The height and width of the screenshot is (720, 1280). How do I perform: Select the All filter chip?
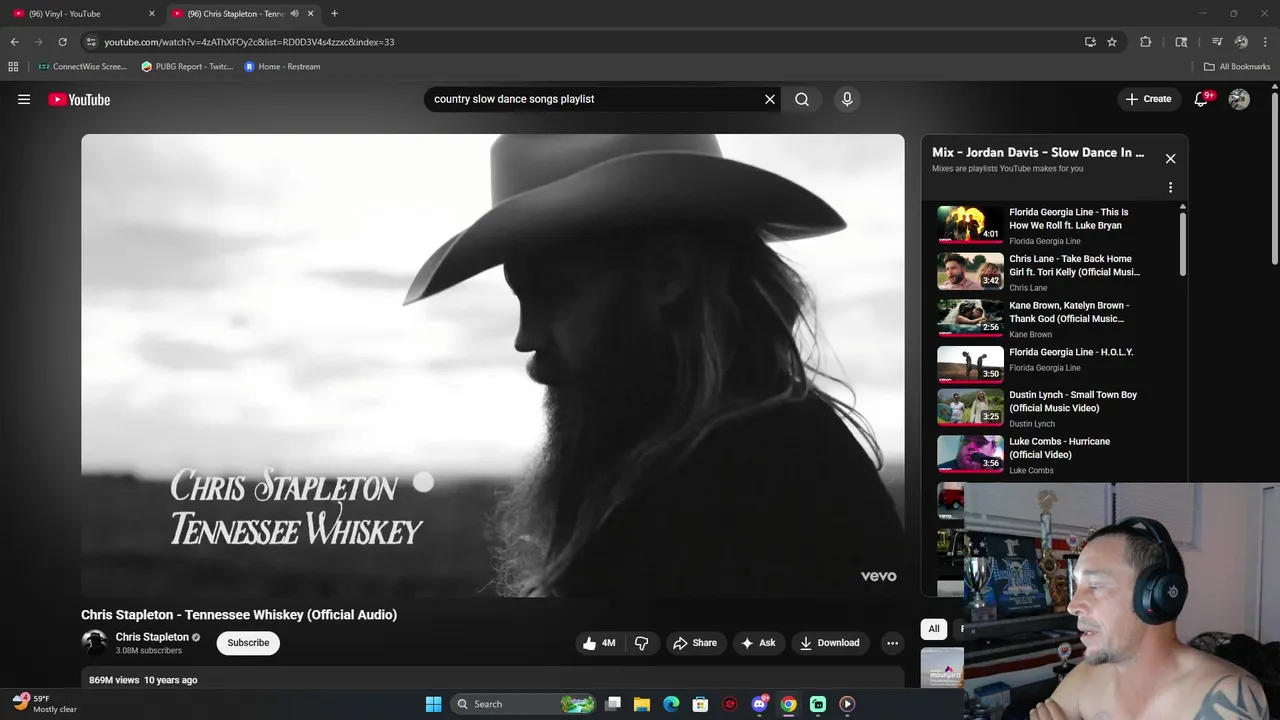(933, 629)
